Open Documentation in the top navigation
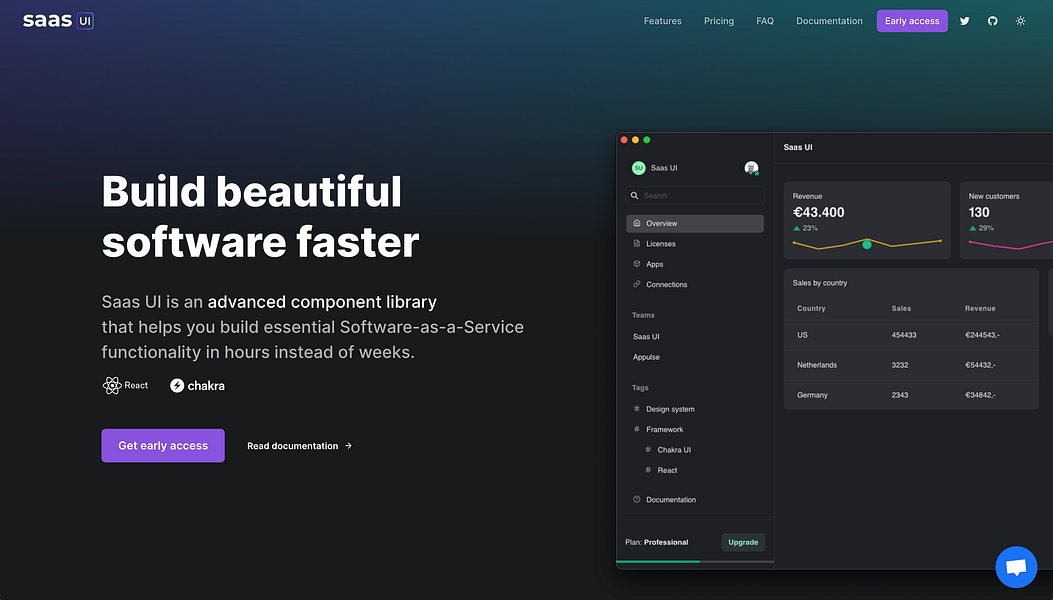Screen dimensions: 1053x600 tap(829, 21)
